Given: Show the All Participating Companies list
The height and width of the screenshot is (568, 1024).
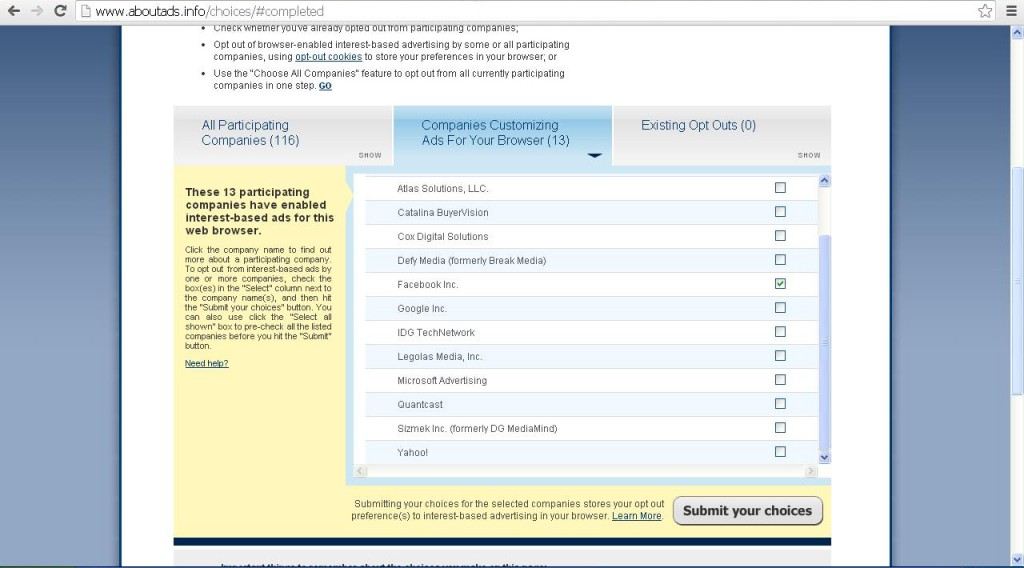Looking at the screenshot, I should point(370,155).
